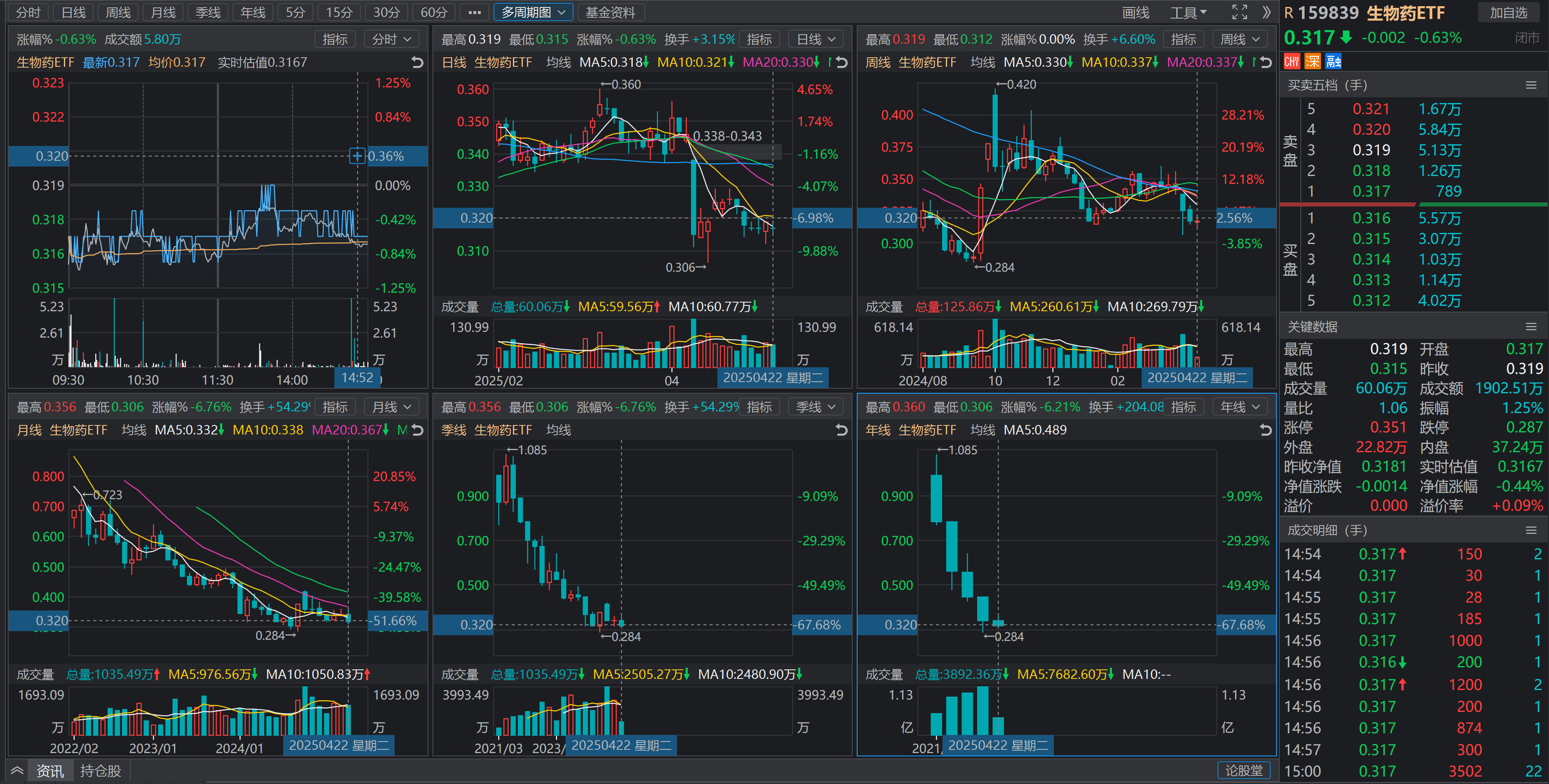Screen dimensions: 1549x784
Task: Click the 论股堂 button
Action: point(1243,770)
